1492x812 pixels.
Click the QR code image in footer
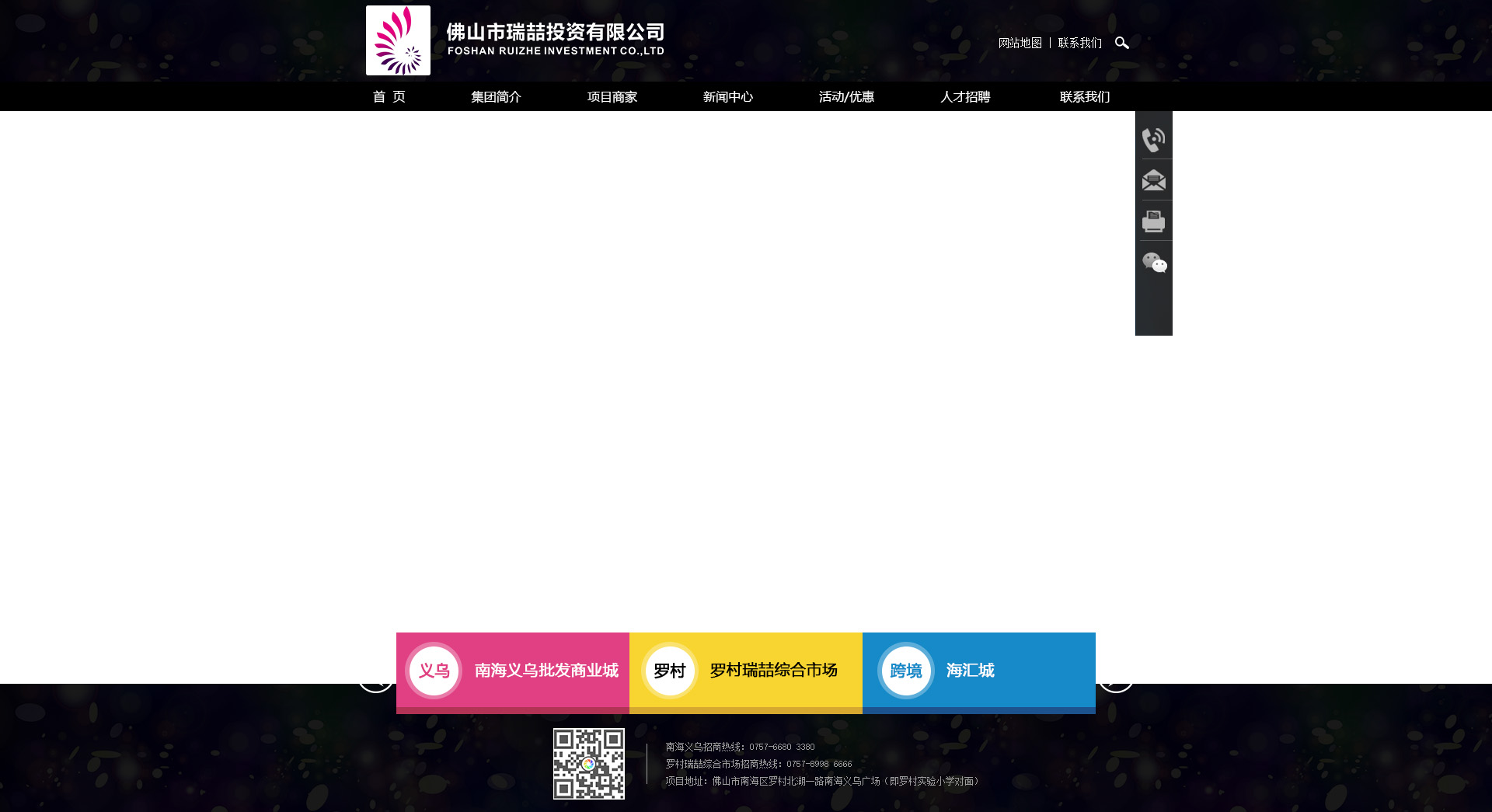588,764
